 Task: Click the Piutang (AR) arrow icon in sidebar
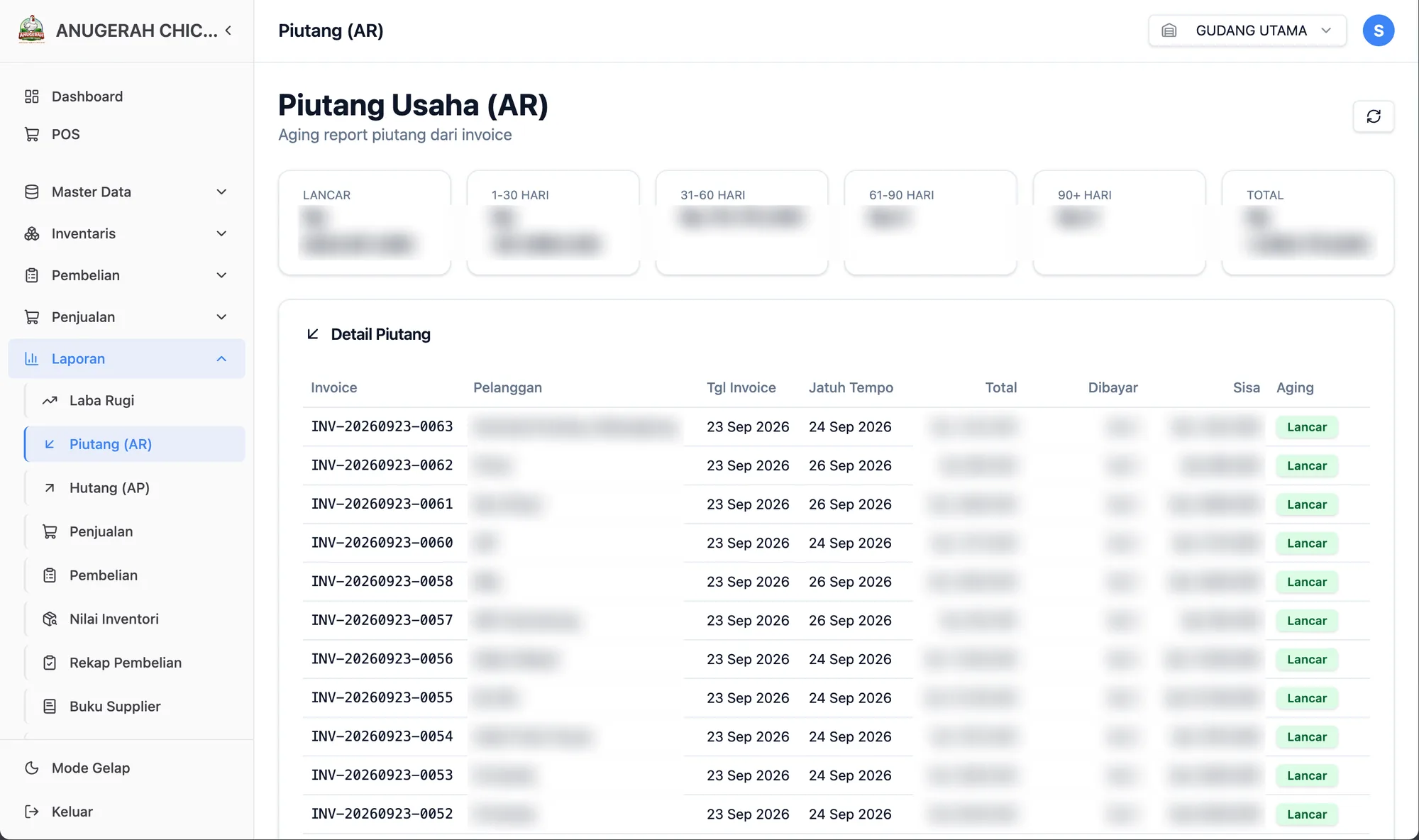tap(50, 444)
